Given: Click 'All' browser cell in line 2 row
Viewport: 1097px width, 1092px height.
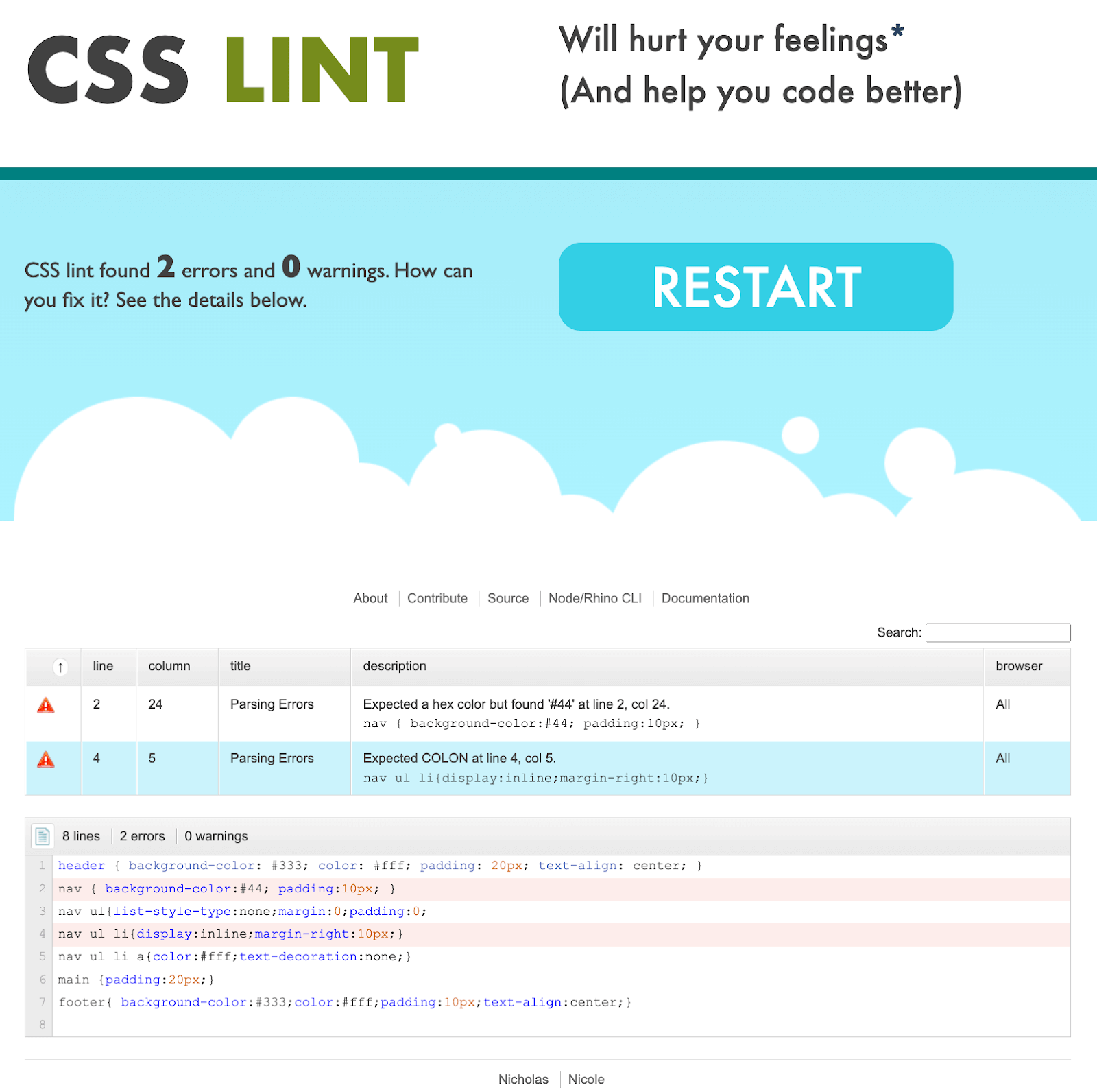Looking at the screenshot, I should click(x=1003, y=704).
